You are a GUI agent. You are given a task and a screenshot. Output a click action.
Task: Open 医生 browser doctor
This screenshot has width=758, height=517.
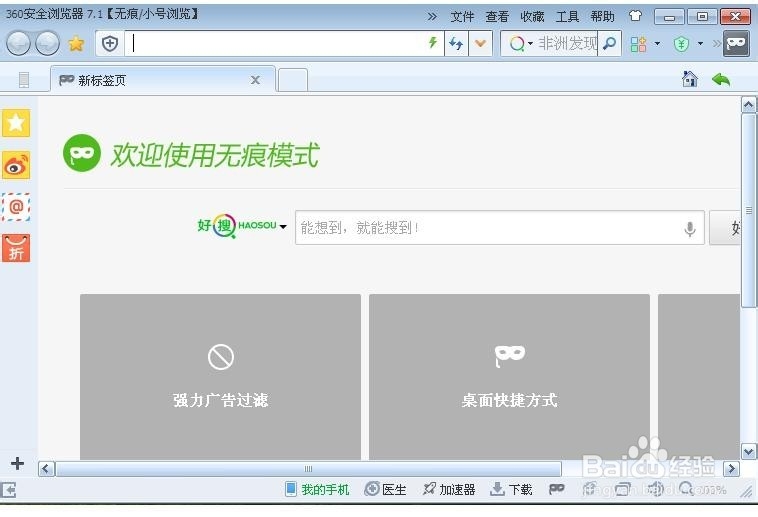click(x=385, y=489)
